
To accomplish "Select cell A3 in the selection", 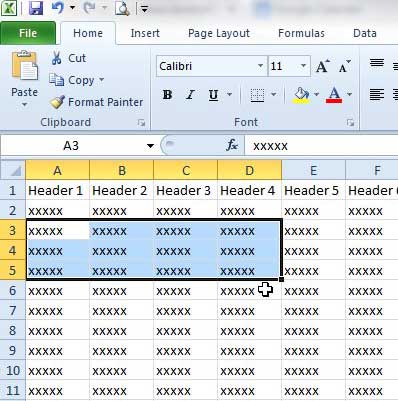I will pyautogui.click(x=57, y=230).
